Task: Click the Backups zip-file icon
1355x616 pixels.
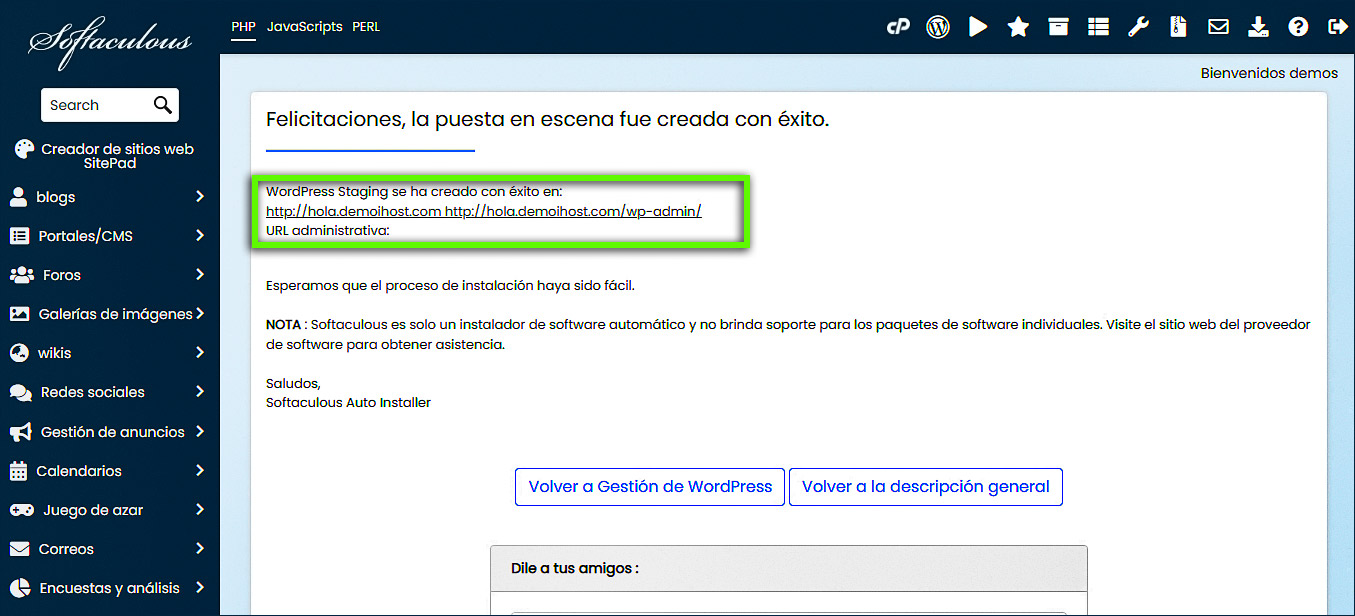Action: click(x=1178, y=26)
